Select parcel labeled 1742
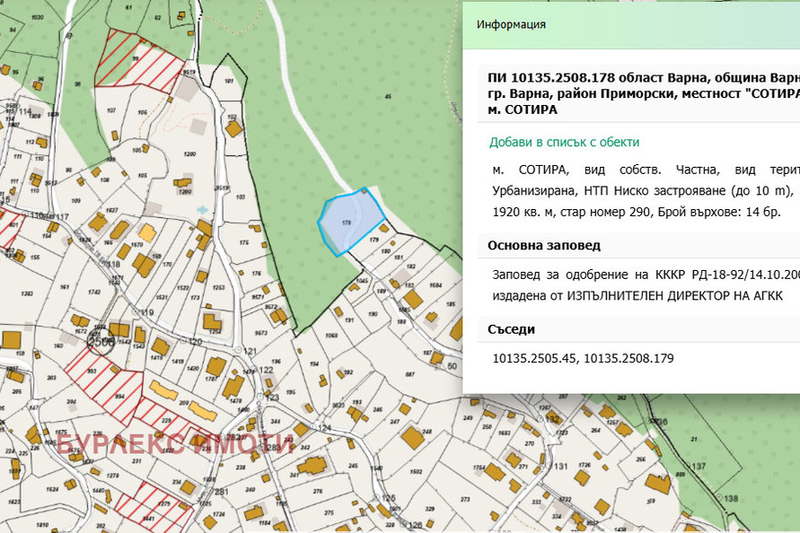800x533 pixels. 94,292
